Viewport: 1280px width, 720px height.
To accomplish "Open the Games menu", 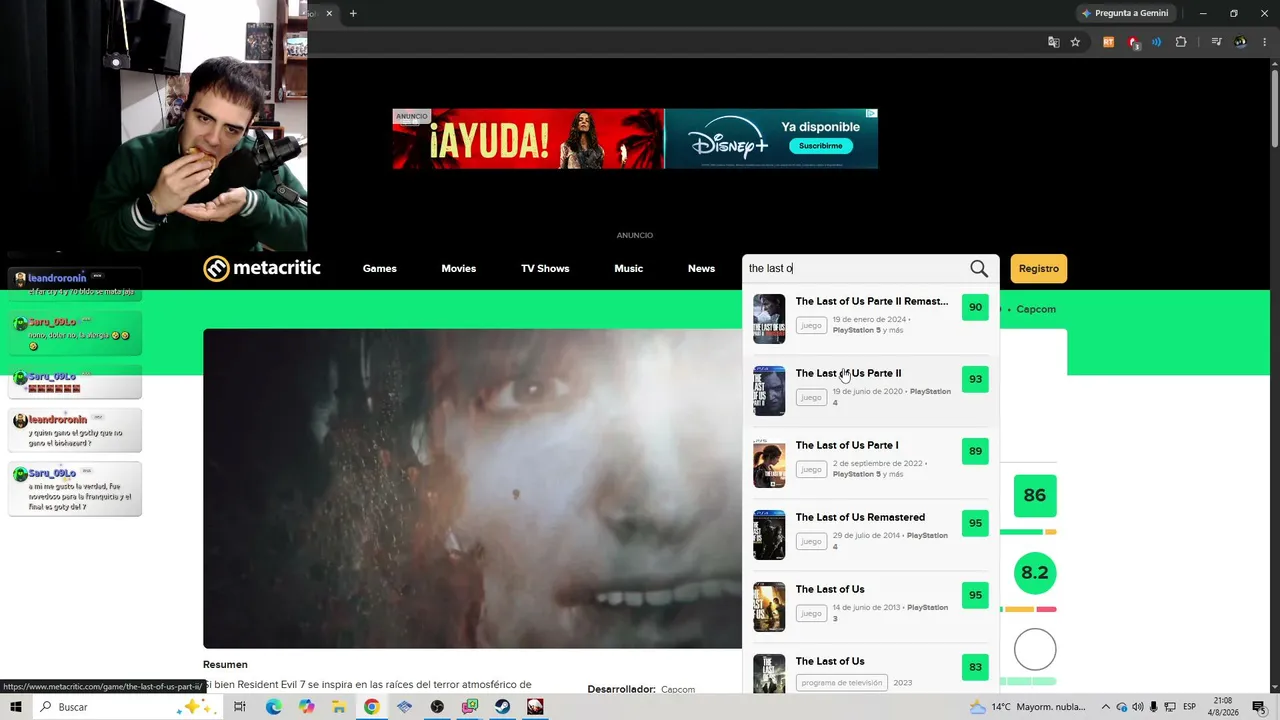I will (x=380, y=268).
